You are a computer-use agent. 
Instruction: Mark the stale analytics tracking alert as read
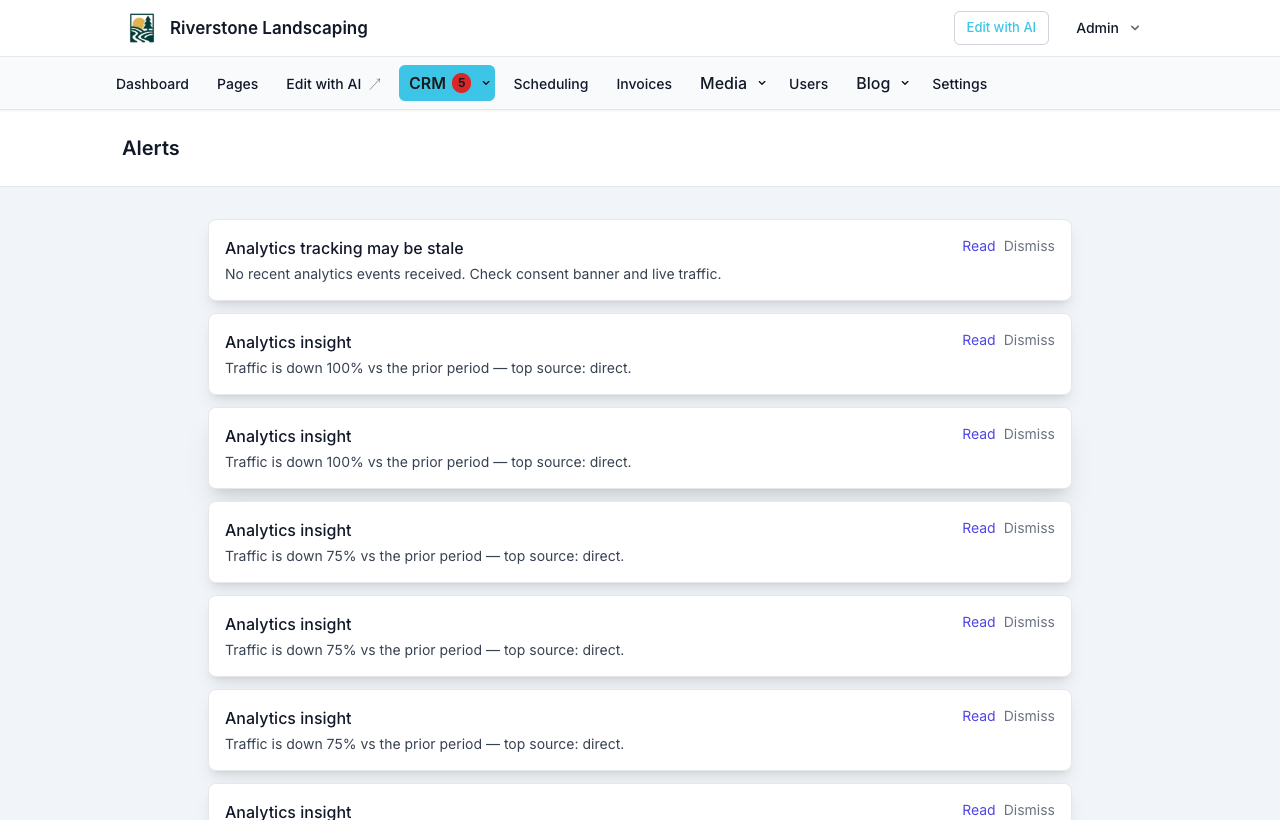[979, 246]
